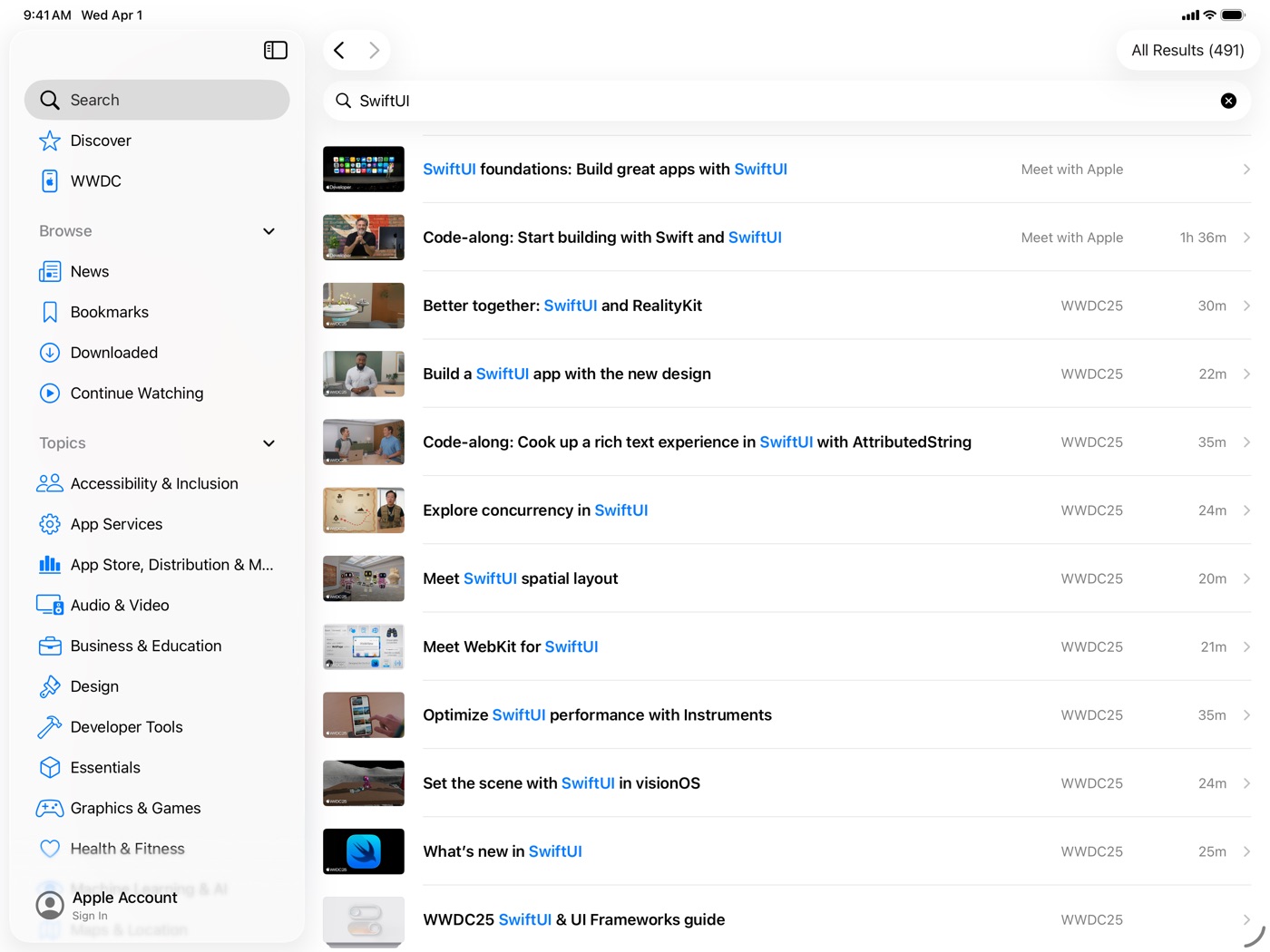1270x952 pixels.
Task: Clear the SwiftUI search text
Action: (1228, 101)
